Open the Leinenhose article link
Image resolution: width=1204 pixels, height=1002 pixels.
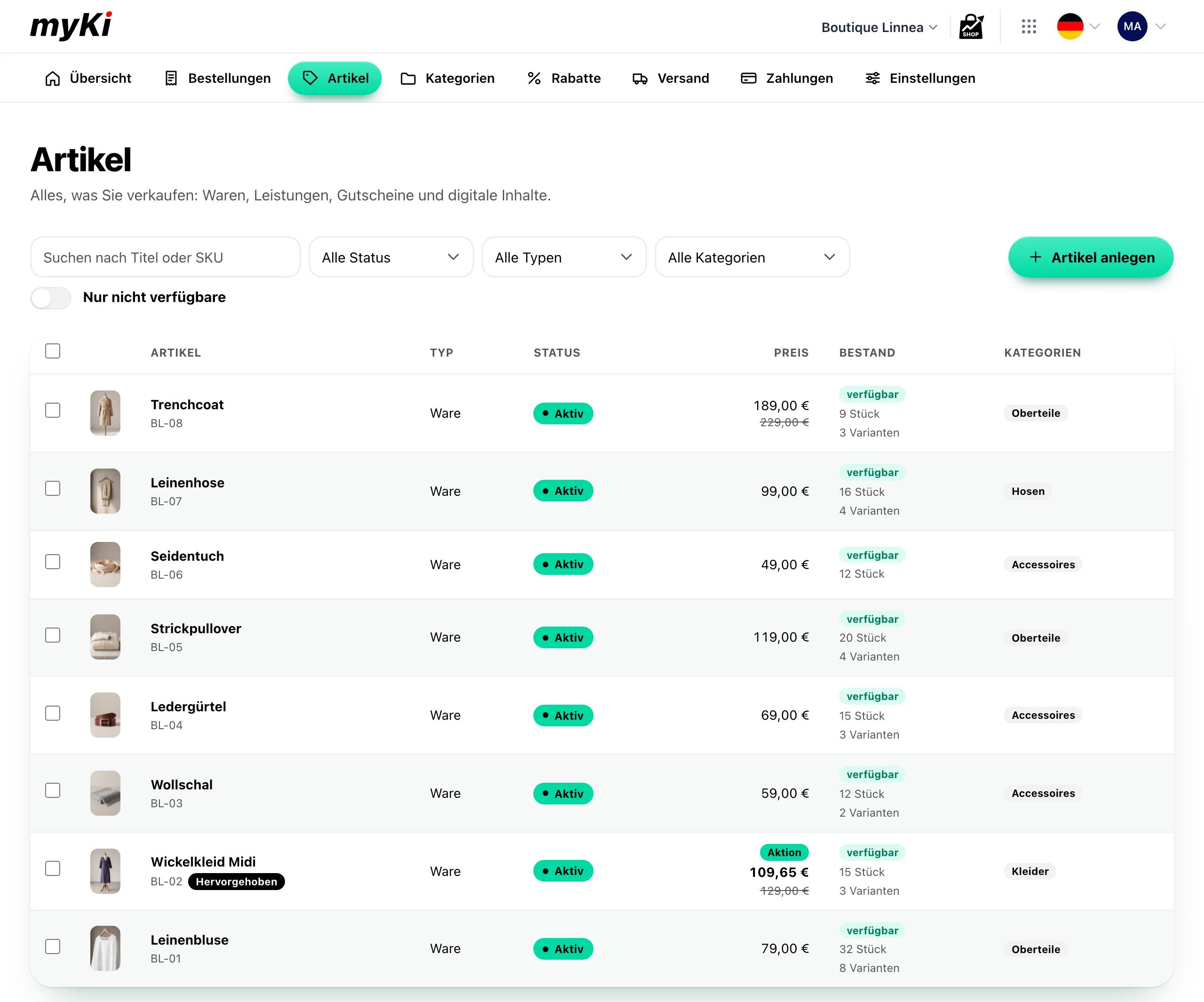[188, 483]
